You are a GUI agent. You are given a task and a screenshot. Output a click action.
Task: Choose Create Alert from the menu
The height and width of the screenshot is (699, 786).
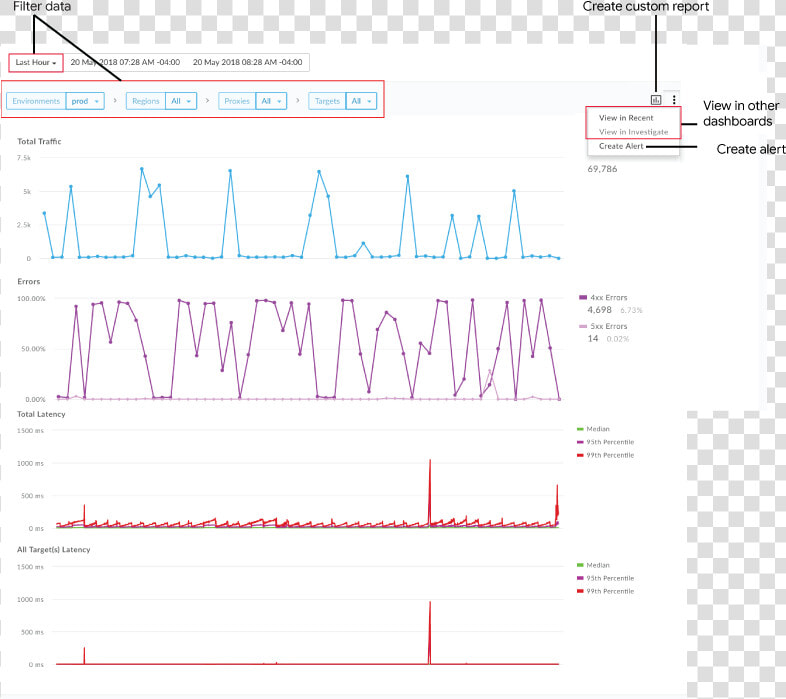point(621,146)
